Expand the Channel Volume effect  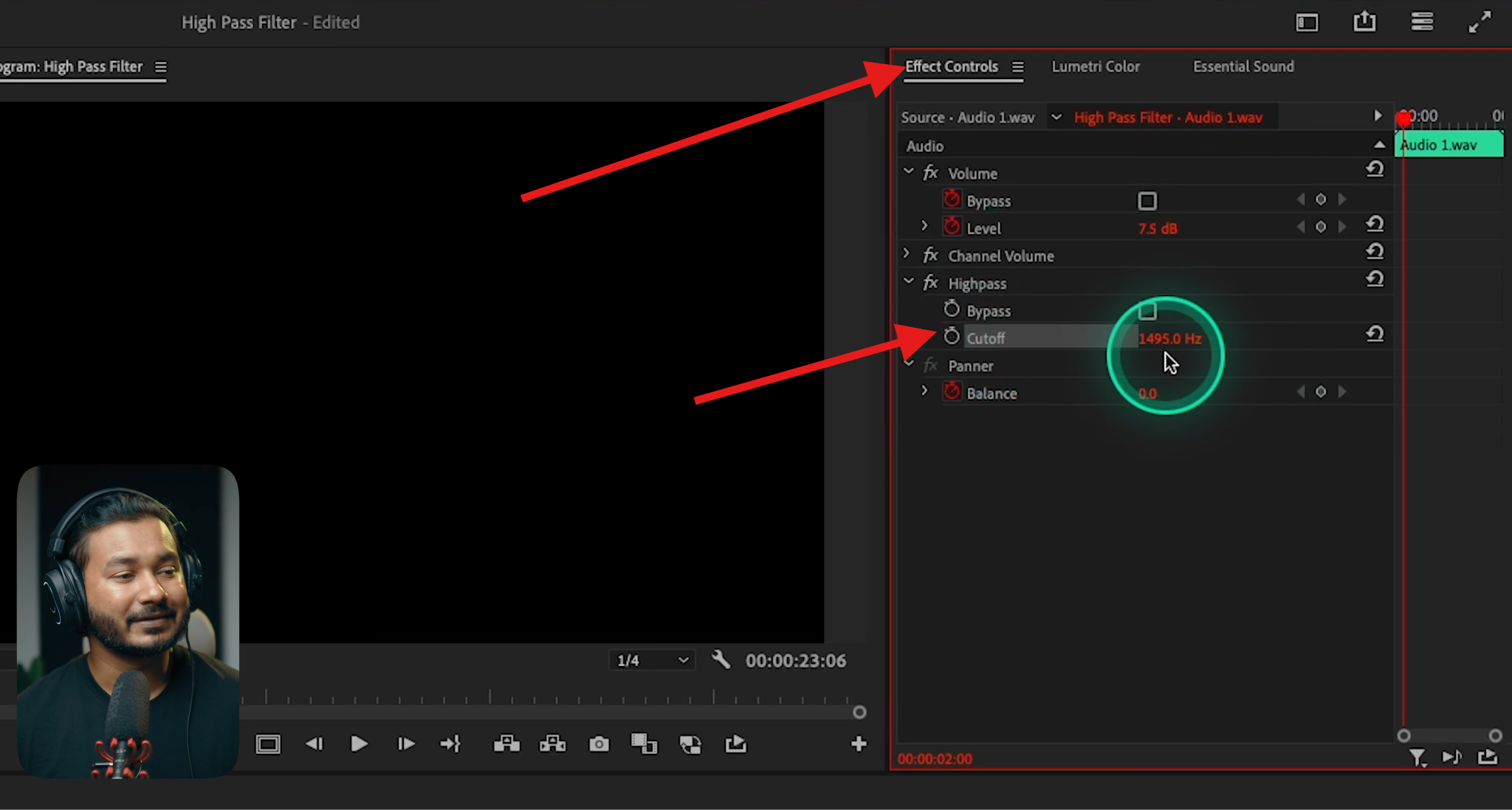907,253
